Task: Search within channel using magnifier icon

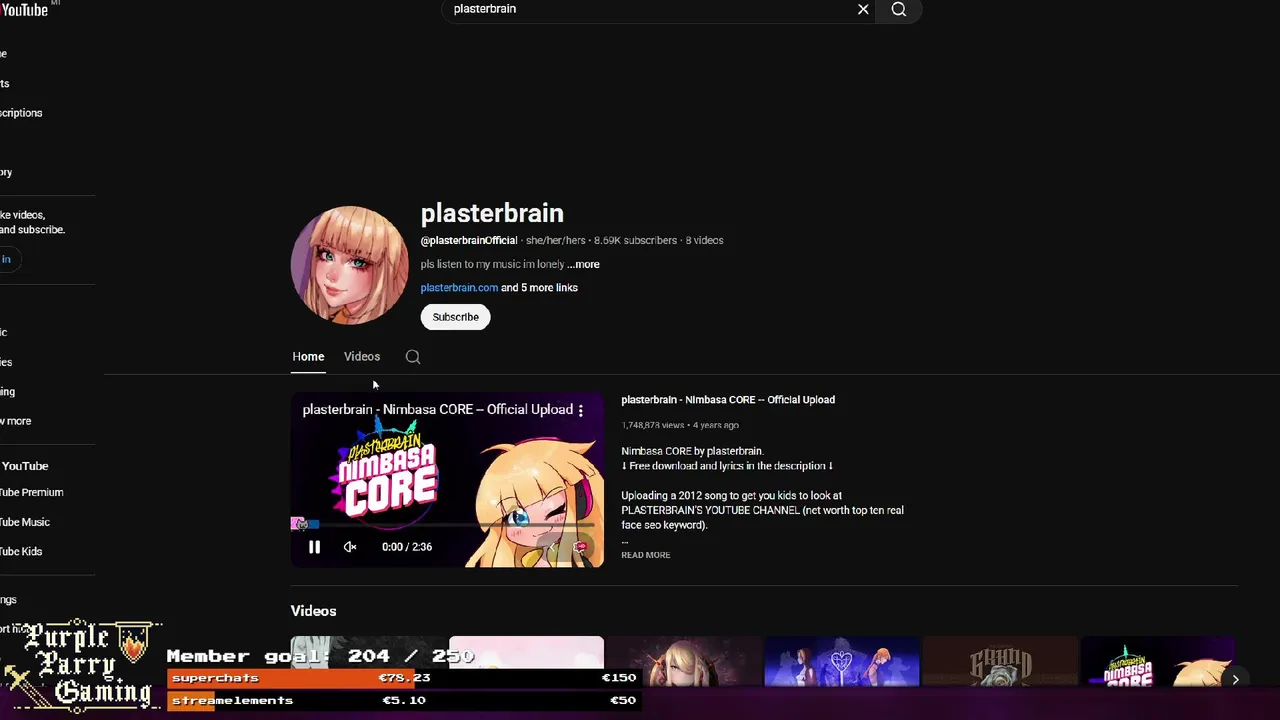Action: coord(413,357)
